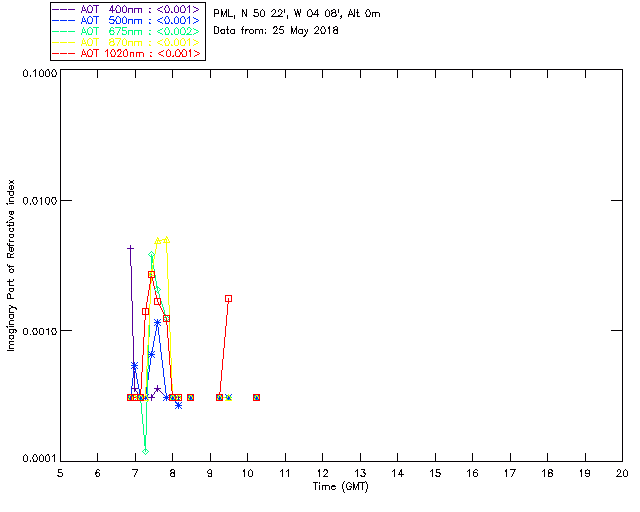Click the 'Imaginary Part of Refractive index' axis label
Screen dimensions: 640x512
(11, 265)
